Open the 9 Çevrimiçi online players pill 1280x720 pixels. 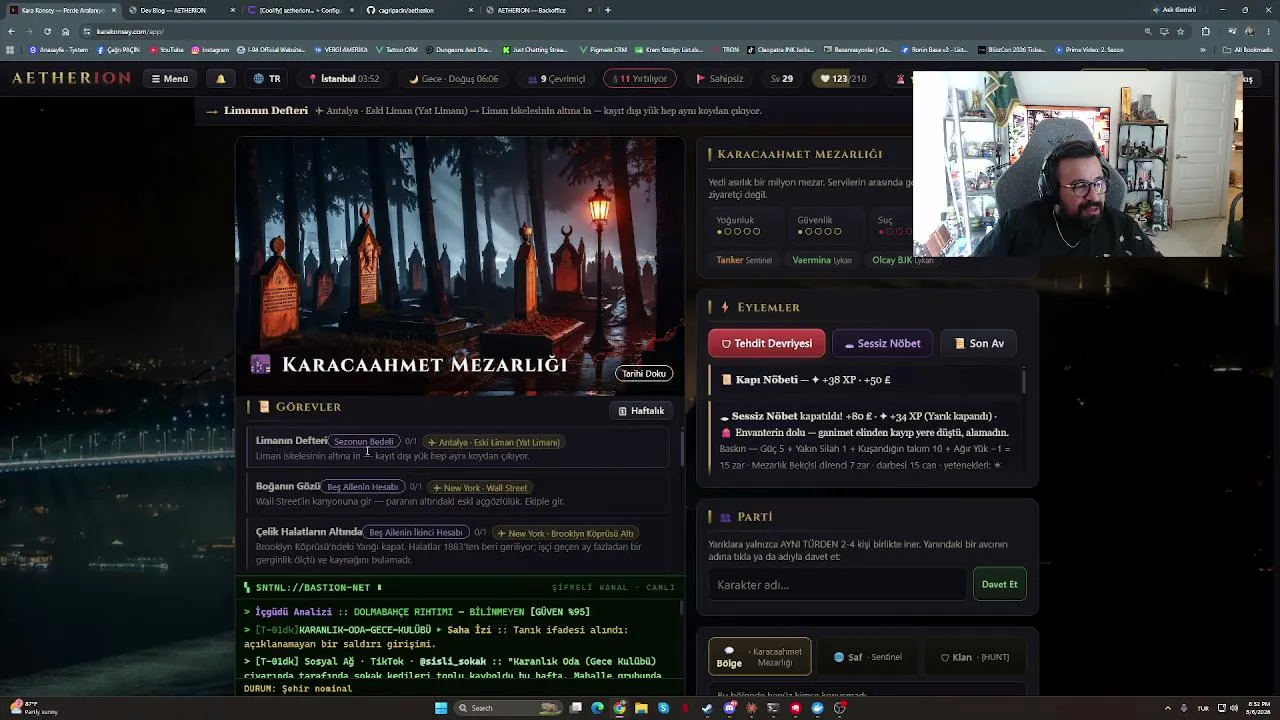557,79
